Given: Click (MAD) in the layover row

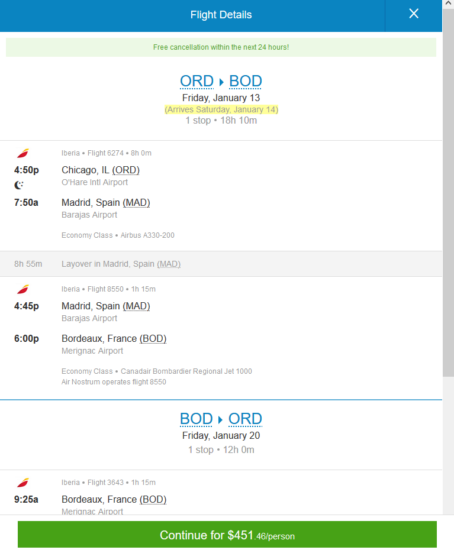Looking at the screenshot, I should [169, 264].
